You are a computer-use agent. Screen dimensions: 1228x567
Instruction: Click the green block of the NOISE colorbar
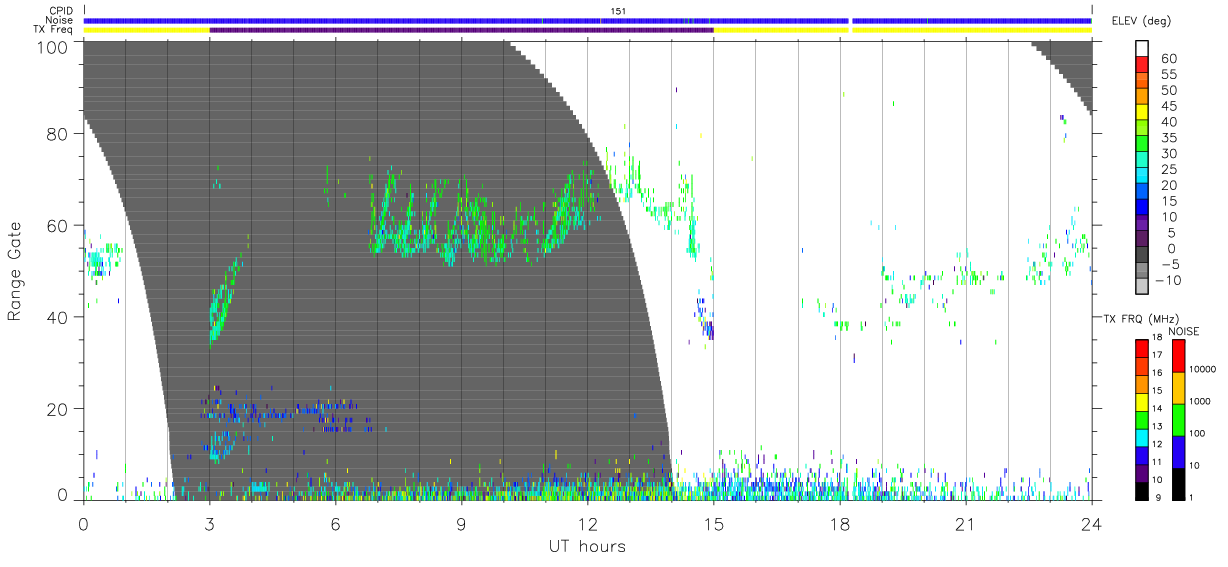(1178, 419)
